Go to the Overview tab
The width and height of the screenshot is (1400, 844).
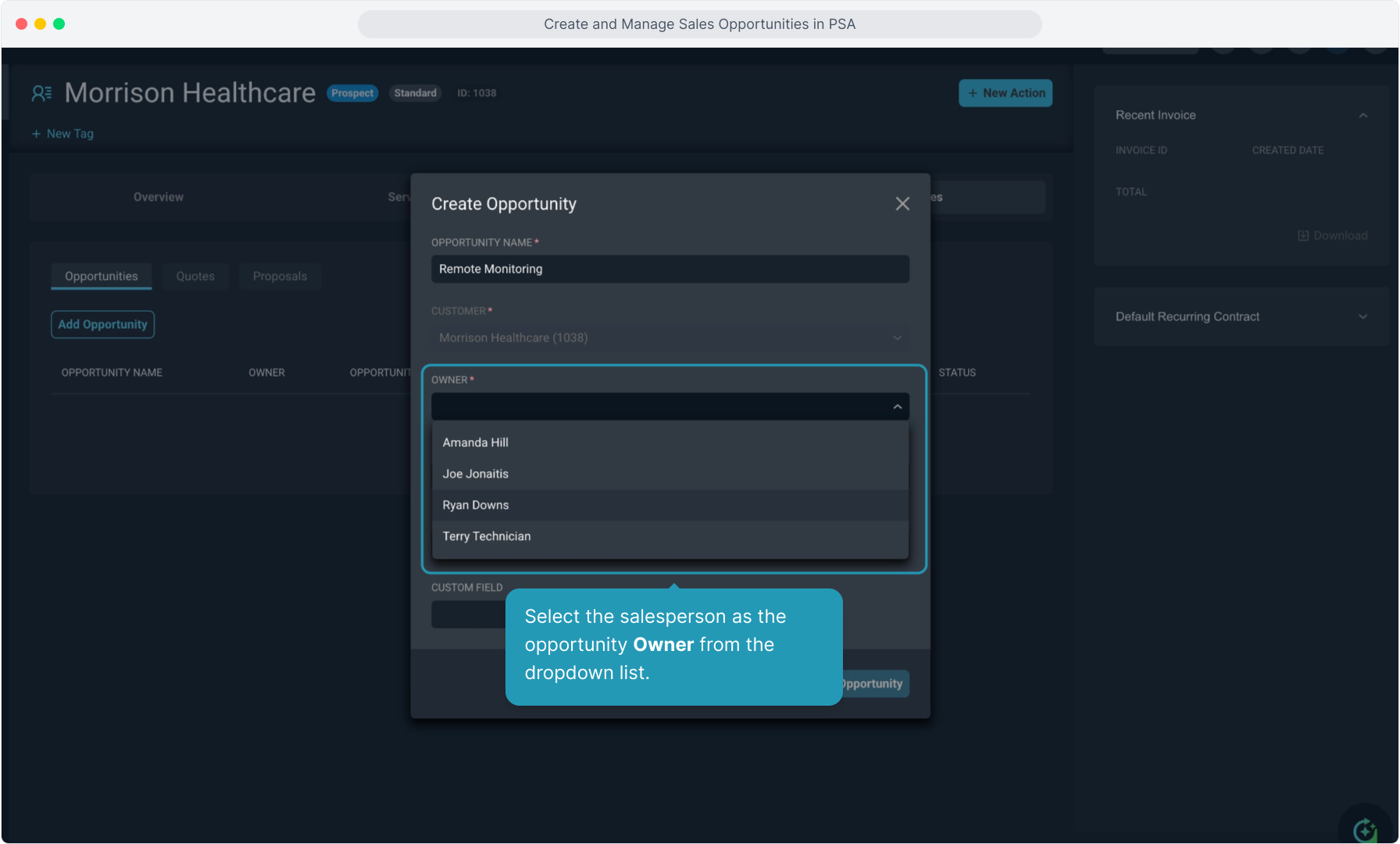tap(159, 197)
